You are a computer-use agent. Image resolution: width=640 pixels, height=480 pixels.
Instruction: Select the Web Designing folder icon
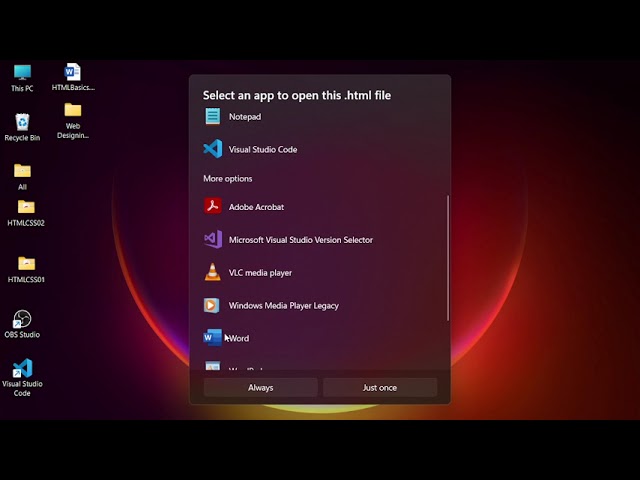(73, 110)
